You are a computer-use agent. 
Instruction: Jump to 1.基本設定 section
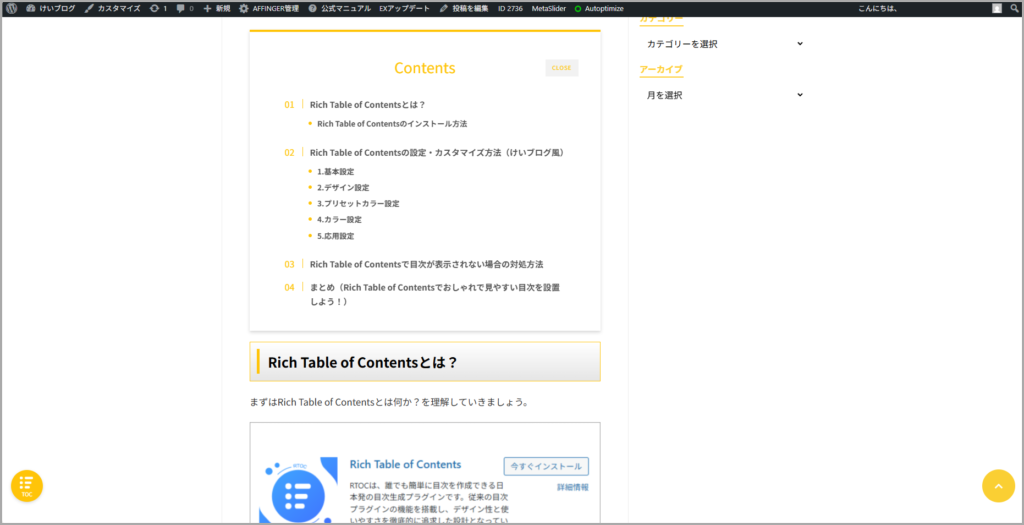tap(335, 172)
